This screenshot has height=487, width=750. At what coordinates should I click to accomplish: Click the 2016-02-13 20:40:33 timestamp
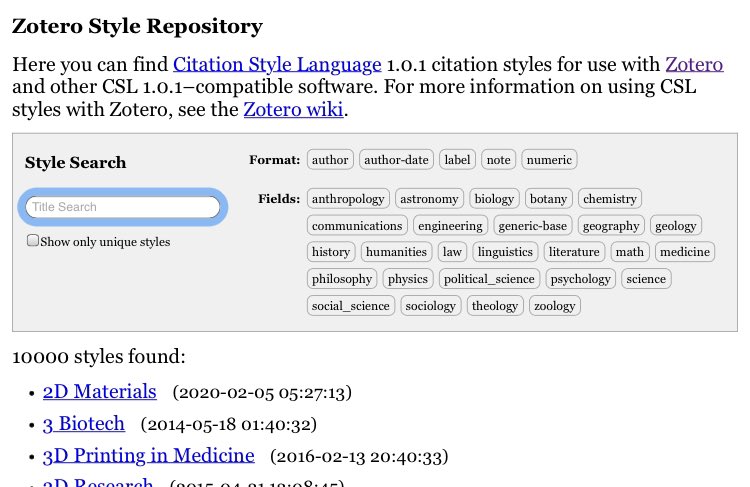coord(359,456)
